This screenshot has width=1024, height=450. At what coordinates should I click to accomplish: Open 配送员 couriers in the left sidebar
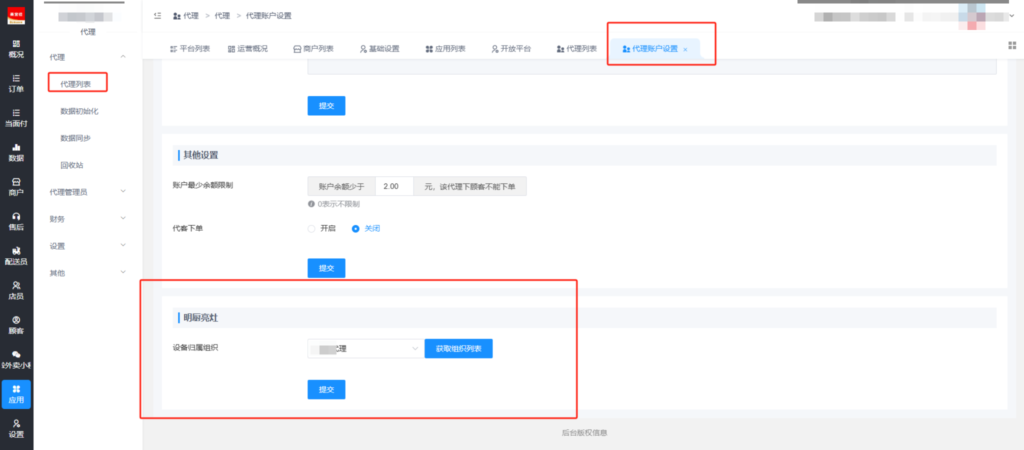[16, 257]
